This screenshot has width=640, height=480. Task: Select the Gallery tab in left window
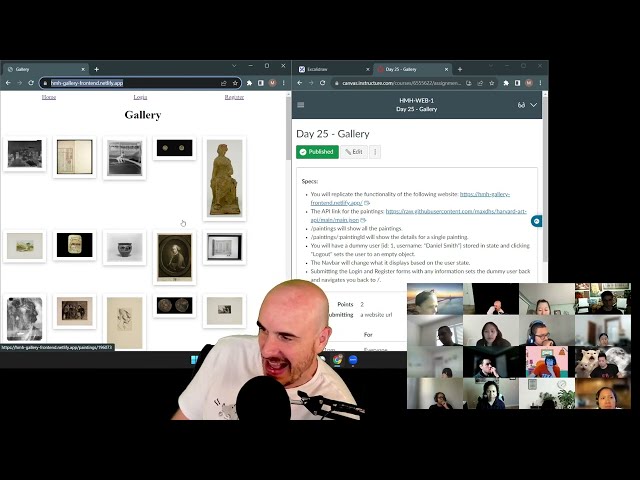pyautogui.click(x=45, y=69)
